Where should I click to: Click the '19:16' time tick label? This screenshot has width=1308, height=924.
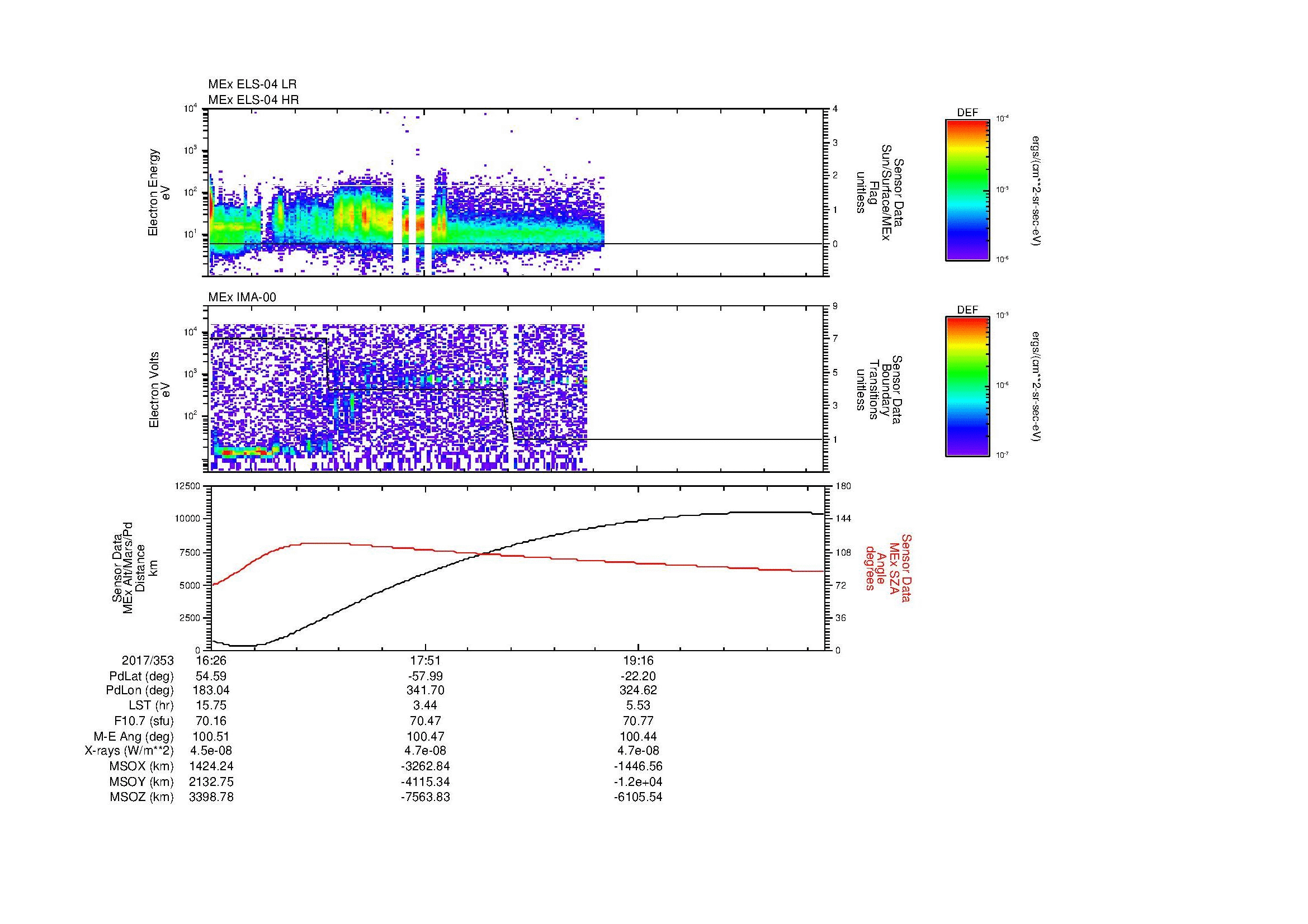[x=639, y=660]
